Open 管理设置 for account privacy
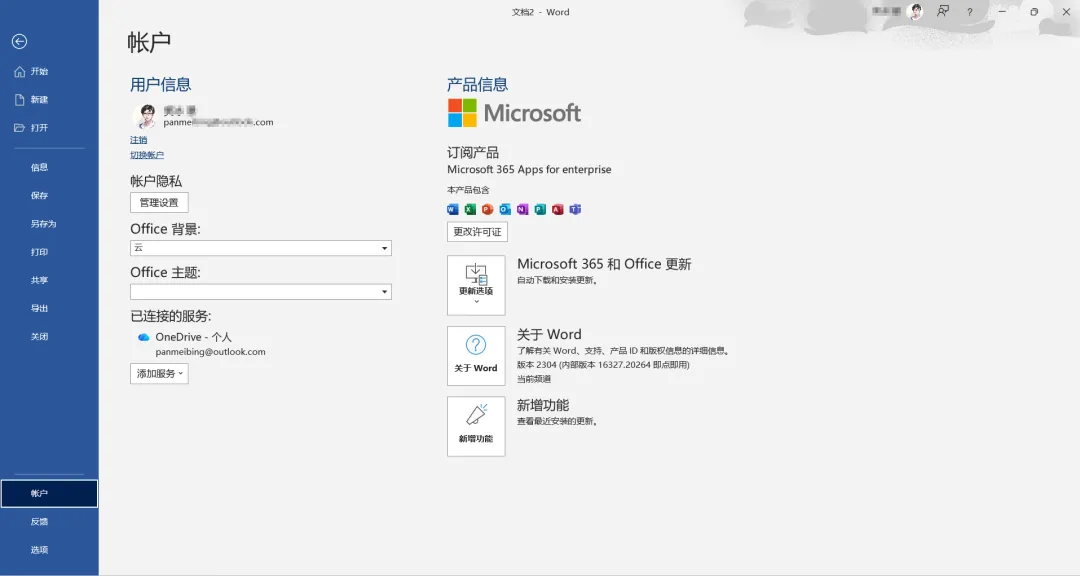The image size is (1080, 576). pyautogui.click(x=159, y=203)
